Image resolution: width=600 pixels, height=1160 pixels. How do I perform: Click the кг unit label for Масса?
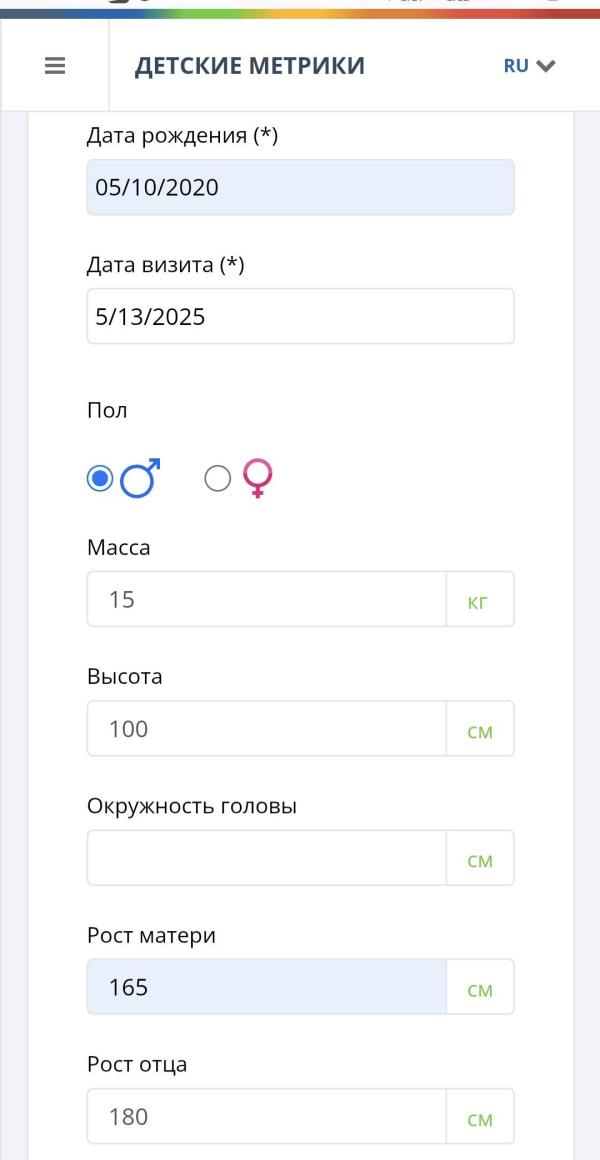click(x=480, y=602)
